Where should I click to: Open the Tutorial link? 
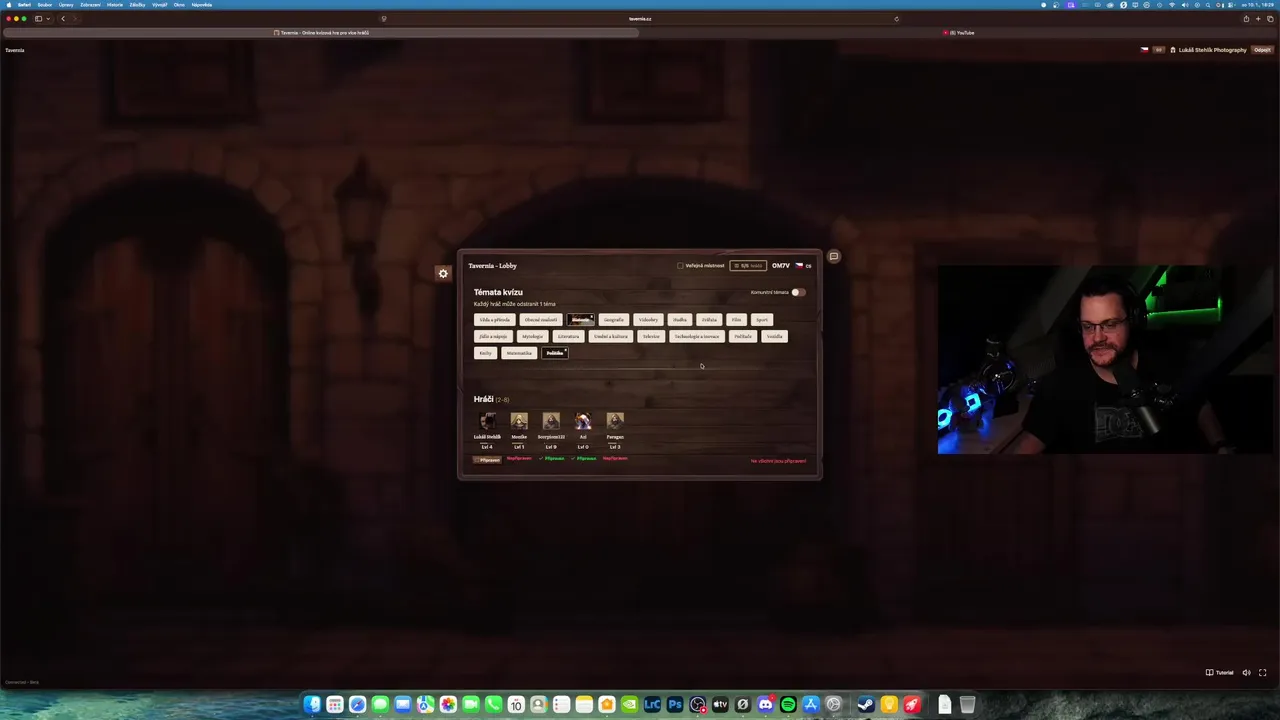coord(1219,673)
